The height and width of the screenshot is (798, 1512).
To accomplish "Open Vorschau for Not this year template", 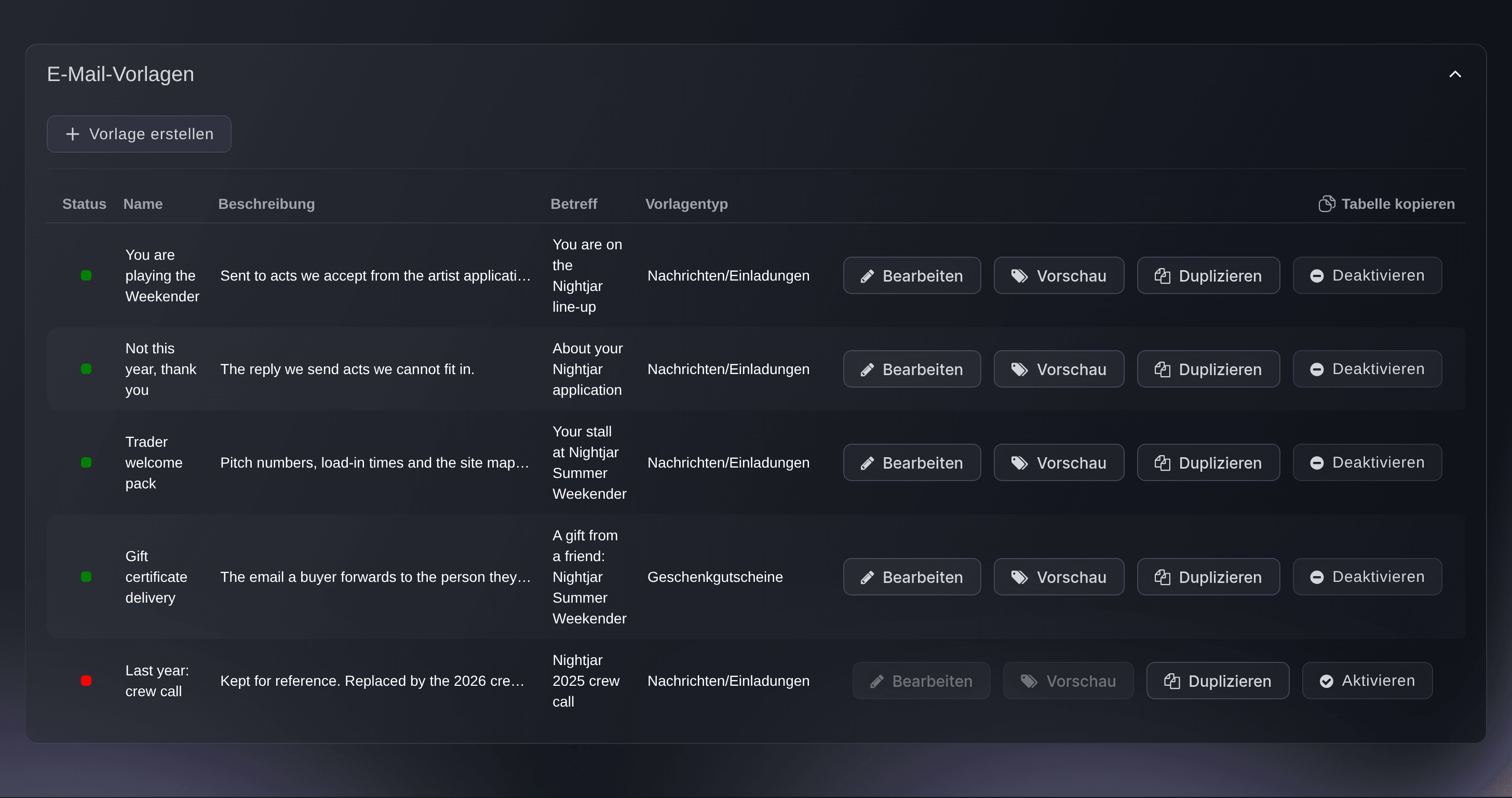I will coord(1058,369).
